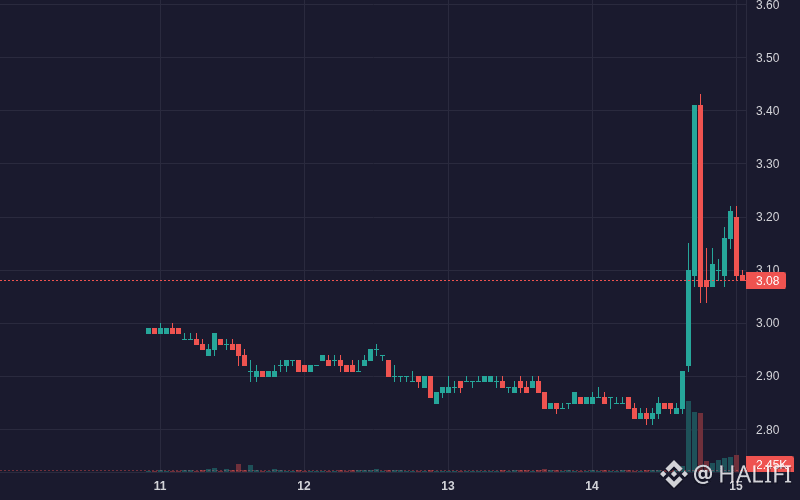Select date 14 on the time axis
Viewport: 800px width, 500px height.
click(592, 486)
